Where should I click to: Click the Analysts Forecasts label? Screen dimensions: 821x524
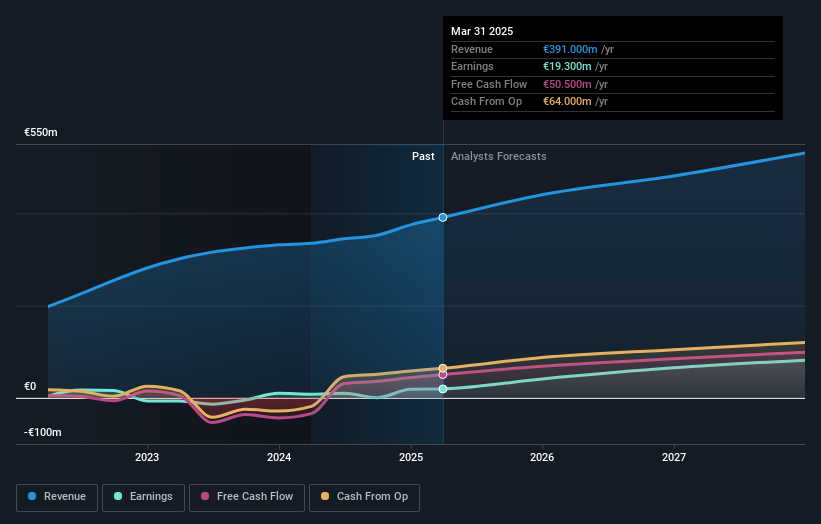click(498, 157)
